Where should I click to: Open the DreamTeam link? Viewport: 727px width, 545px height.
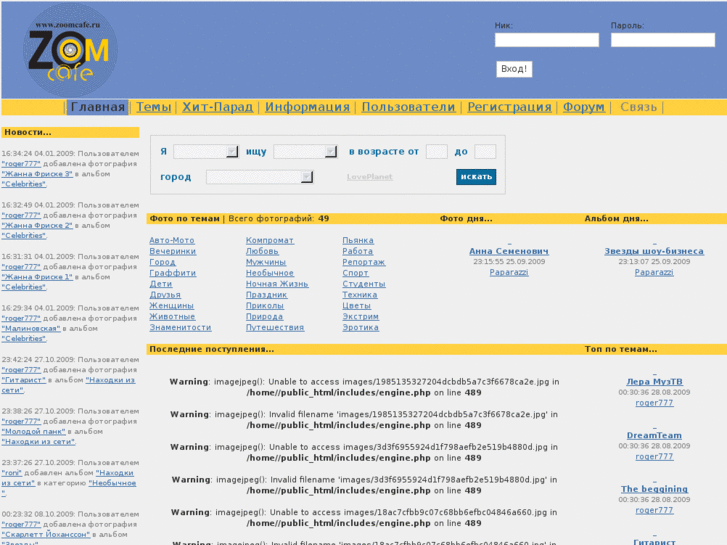coord(654,435)
